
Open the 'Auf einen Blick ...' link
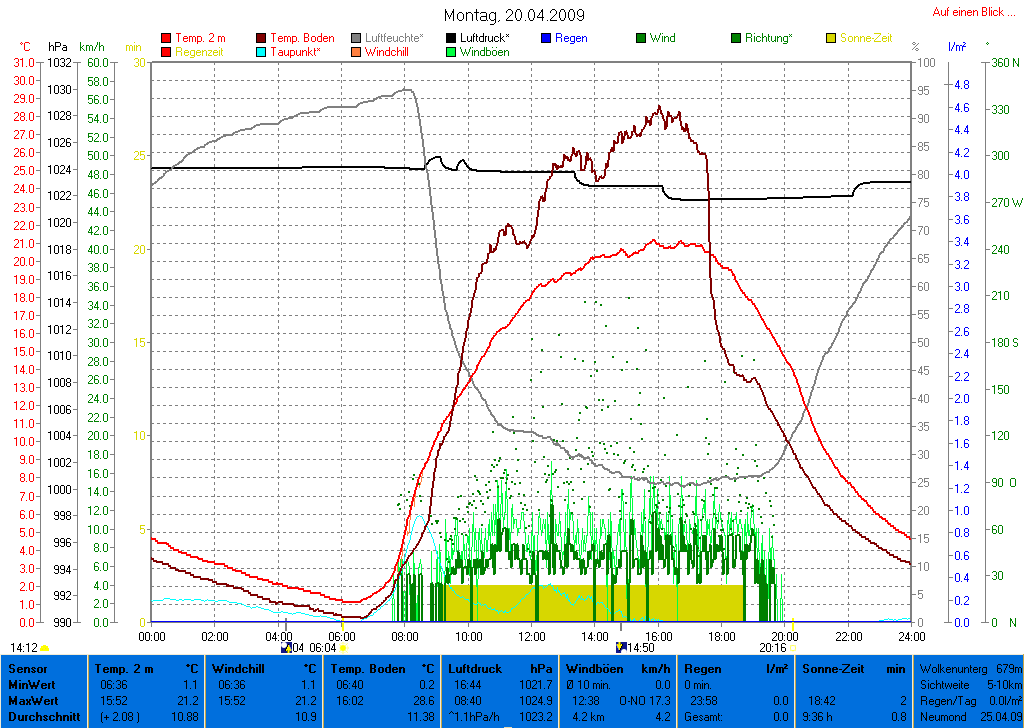[972, 12]
